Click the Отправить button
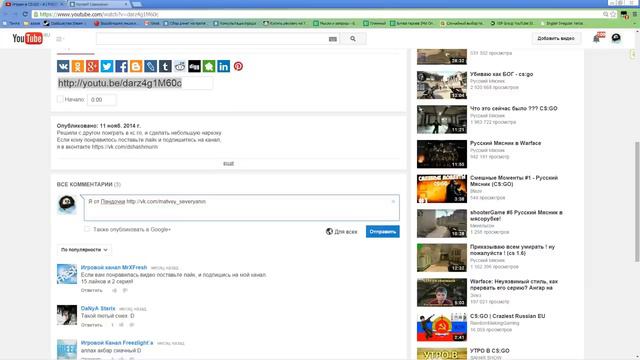Viewport: 640px width, 360px height. (x=382, y=231)
